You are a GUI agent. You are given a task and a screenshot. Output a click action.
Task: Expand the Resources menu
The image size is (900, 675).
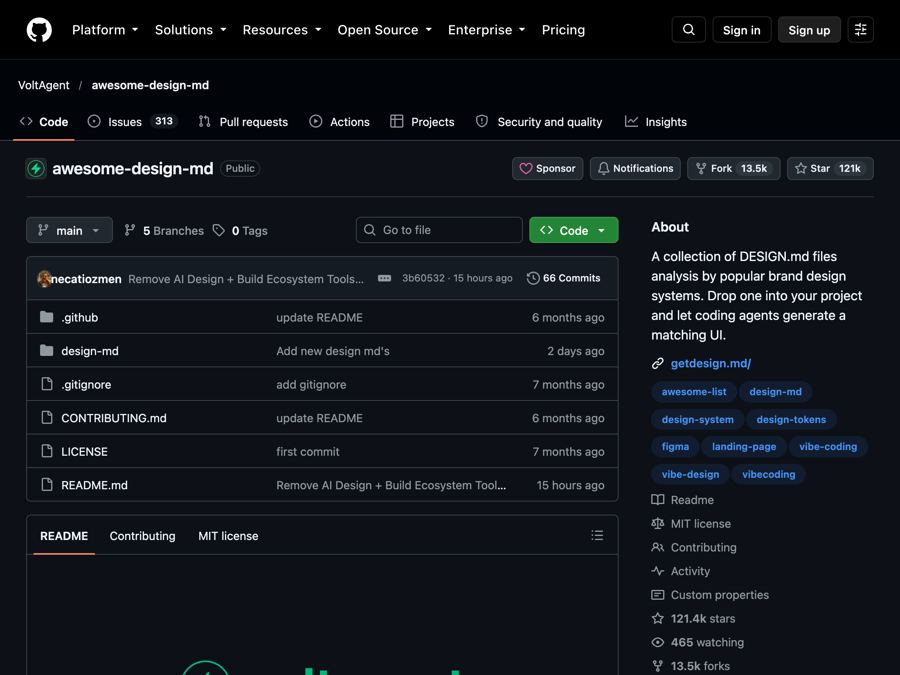coord(282,30)
